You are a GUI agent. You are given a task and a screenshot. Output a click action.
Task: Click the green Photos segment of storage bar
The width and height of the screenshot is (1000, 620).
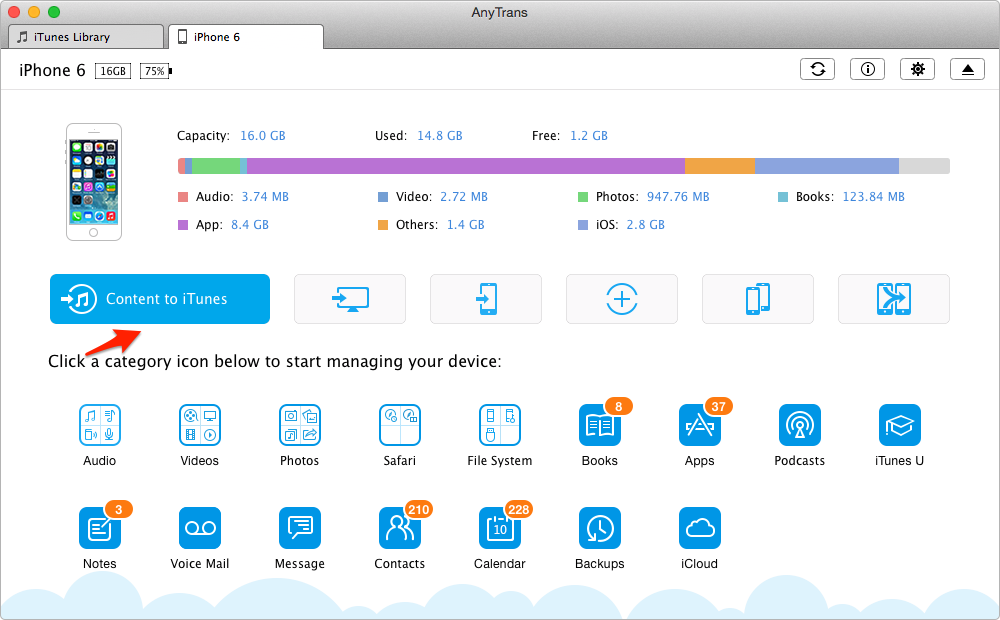pyautogui.click(x=216, y=166)
